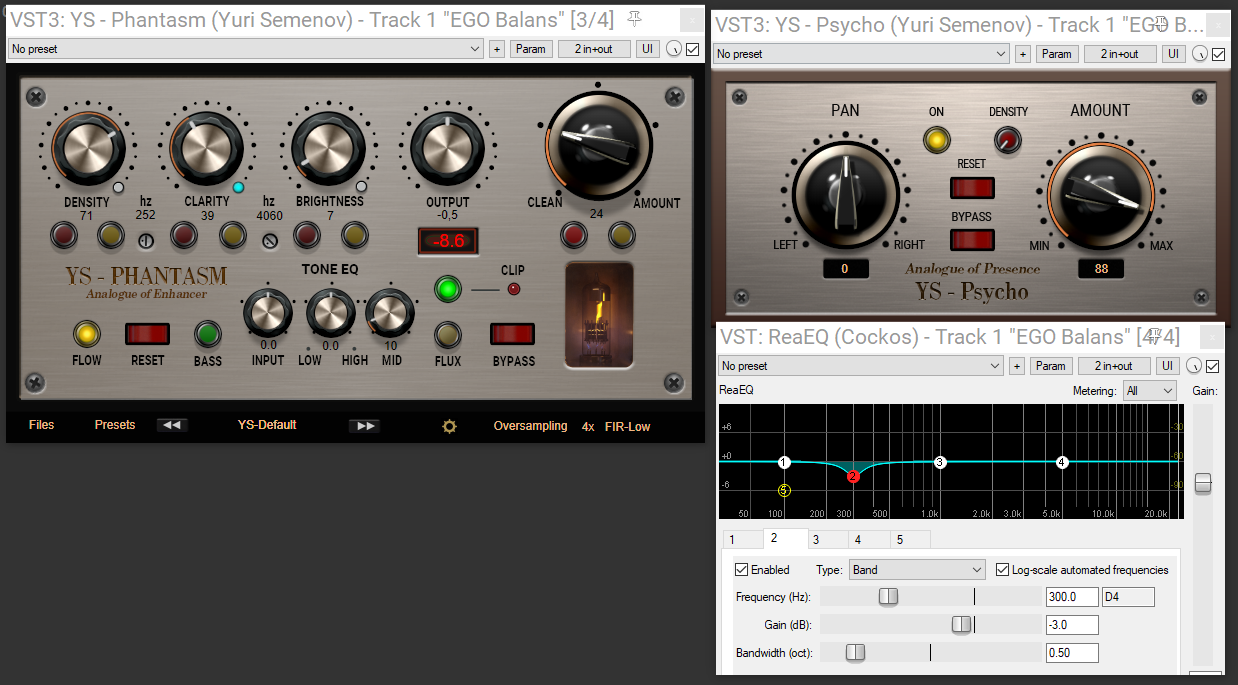1238x685 pixels.
Task: Toggle the BASS green button
Action: 207,334
